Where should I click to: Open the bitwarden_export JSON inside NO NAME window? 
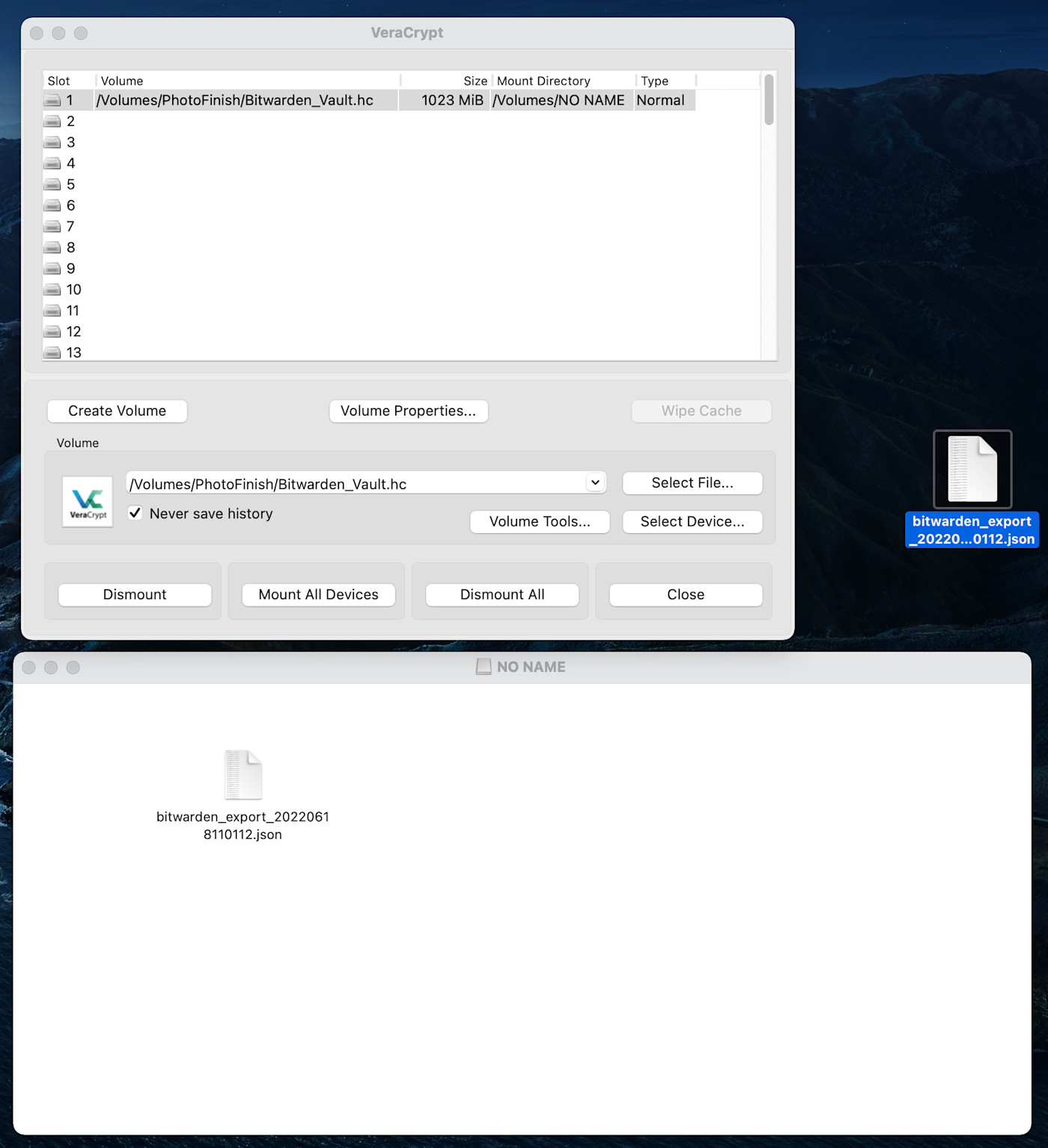pyautogui.click(x=243, y=775)
